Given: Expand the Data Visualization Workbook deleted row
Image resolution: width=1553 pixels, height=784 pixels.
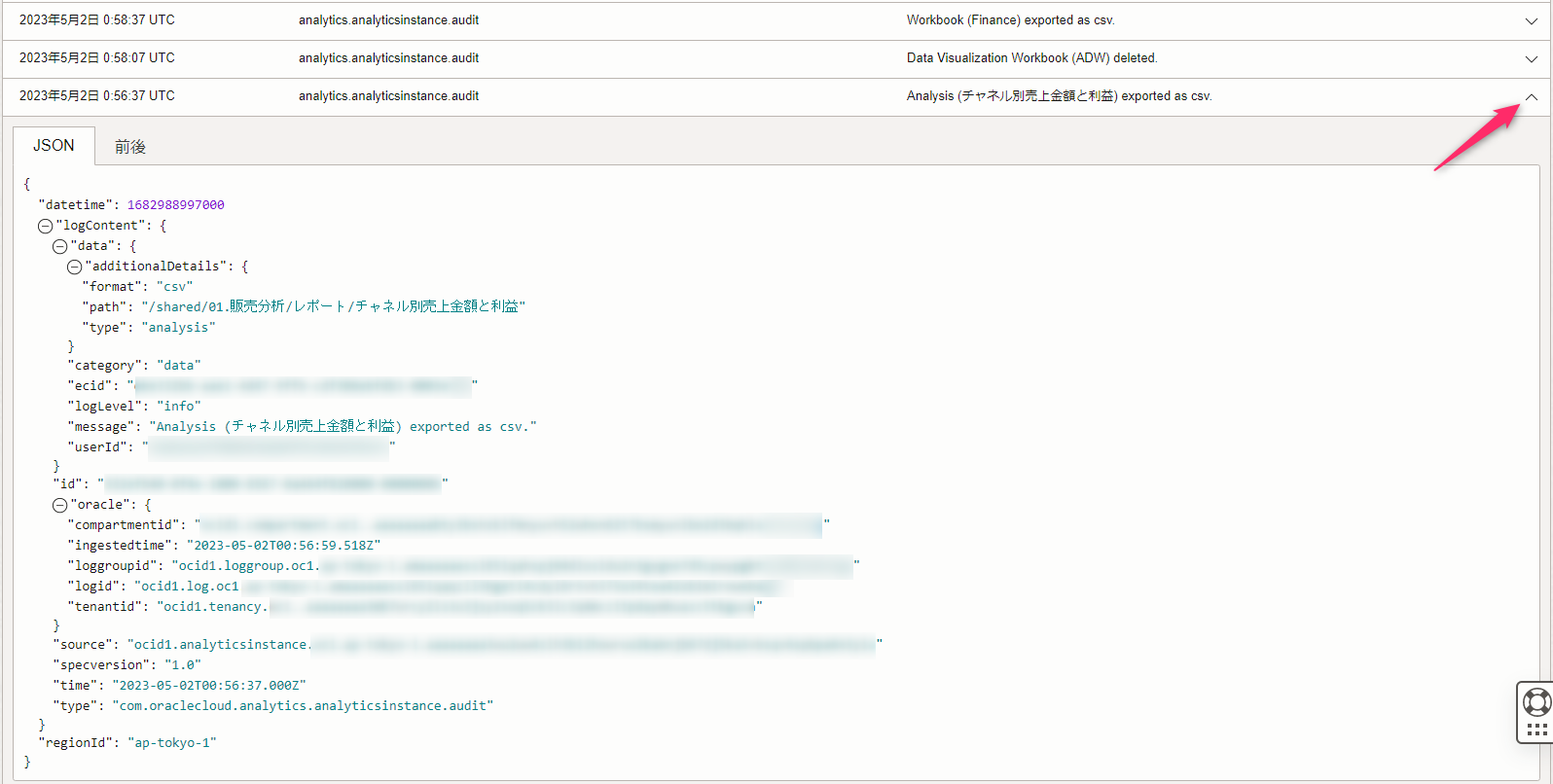Looking at the screenshot, I should point(1532,59).
